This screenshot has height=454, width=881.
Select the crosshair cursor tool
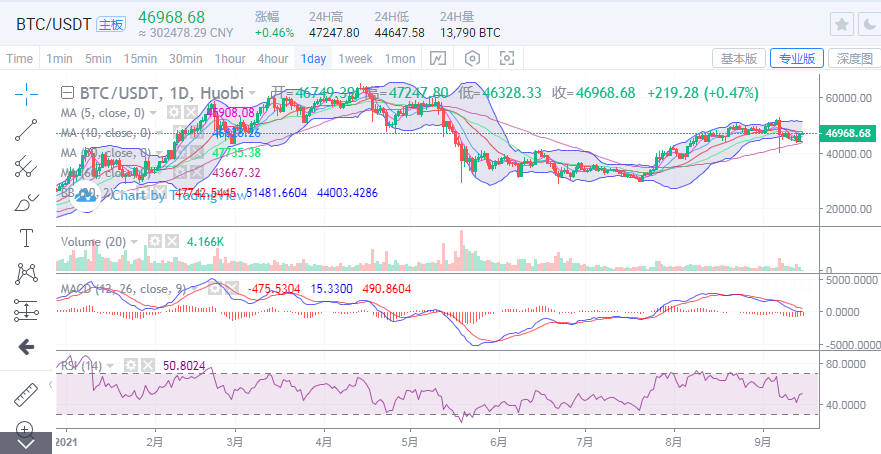click(26, 93)
